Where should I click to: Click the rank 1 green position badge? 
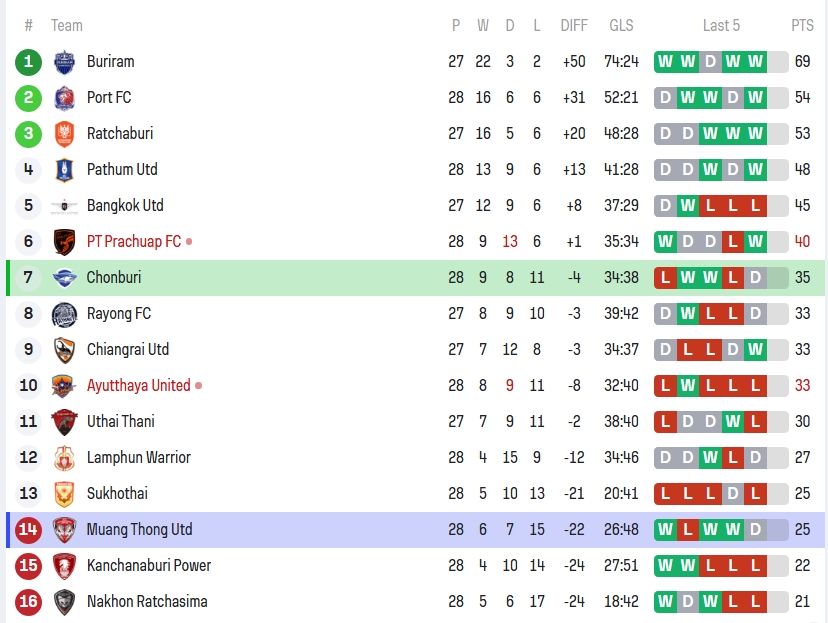pyautogui.click(x=28, y=61)
